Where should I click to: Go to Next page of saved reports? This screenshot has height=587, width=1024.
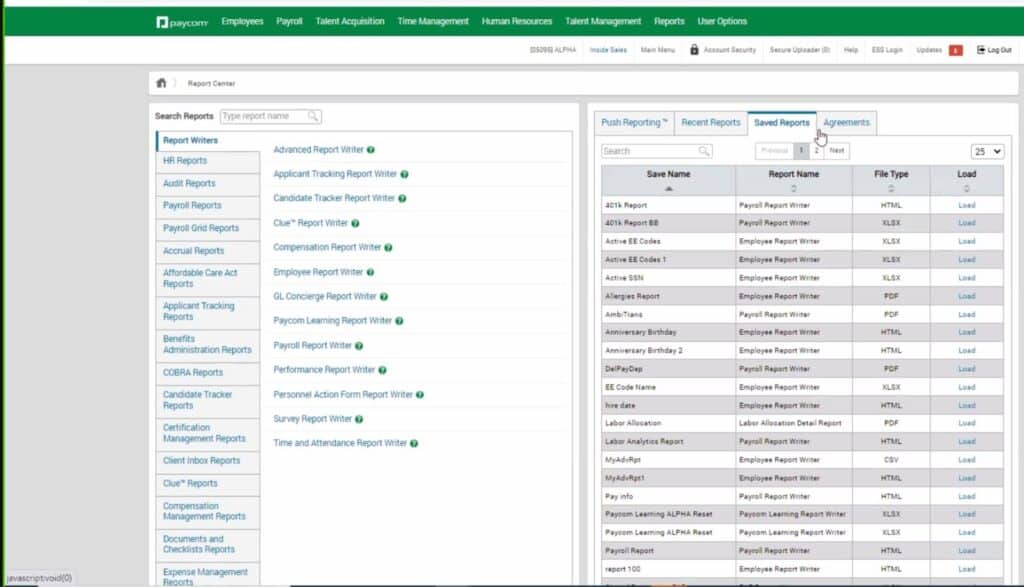point(837,151)
